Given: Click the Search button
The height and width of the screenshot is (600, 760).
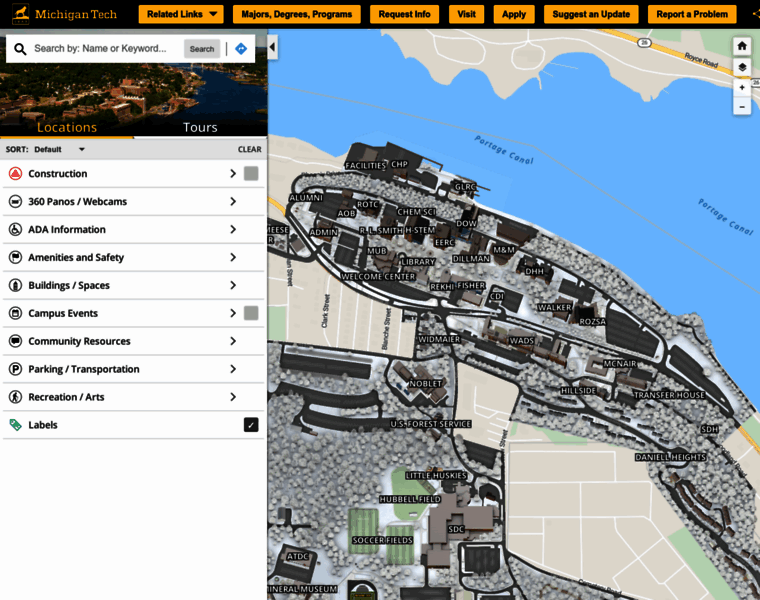Looking at the screenshot, I should [x=202, y=48].
